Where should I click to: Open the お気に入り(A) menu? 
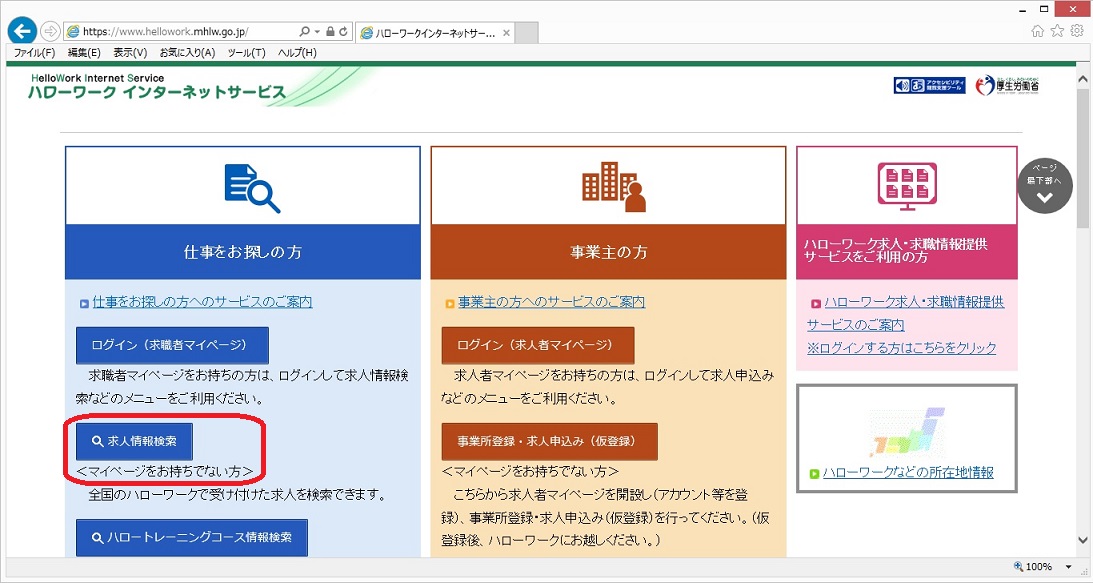[x=187, y=52]
